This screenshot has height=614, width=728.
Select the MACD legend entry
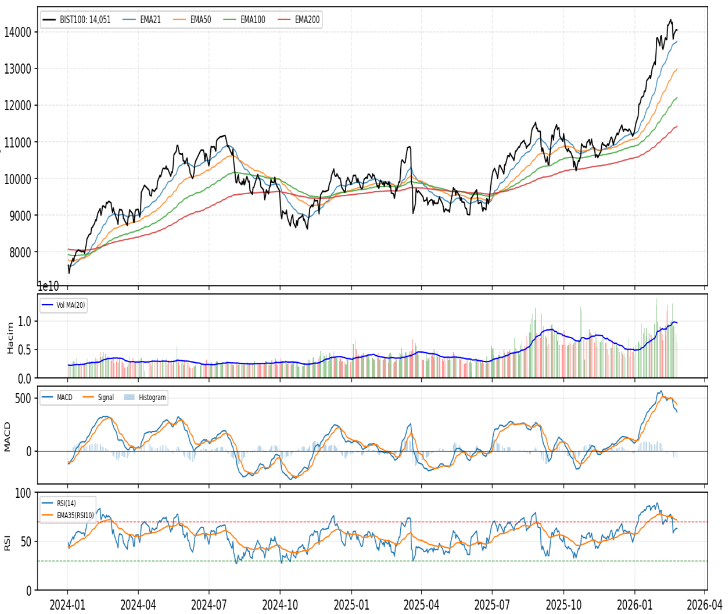click(x=64, y=397)
